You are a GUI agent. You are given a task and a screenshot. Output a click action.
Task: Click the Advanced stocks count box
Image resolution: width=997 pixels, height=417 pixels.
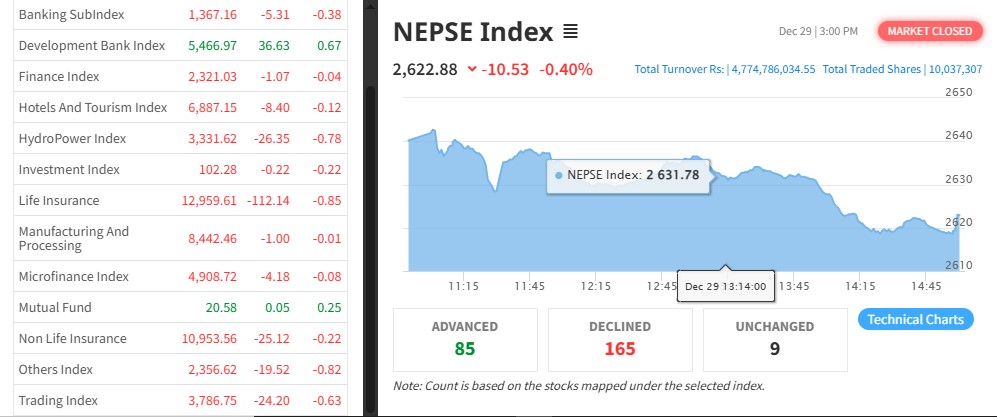[x=464, y=338]
